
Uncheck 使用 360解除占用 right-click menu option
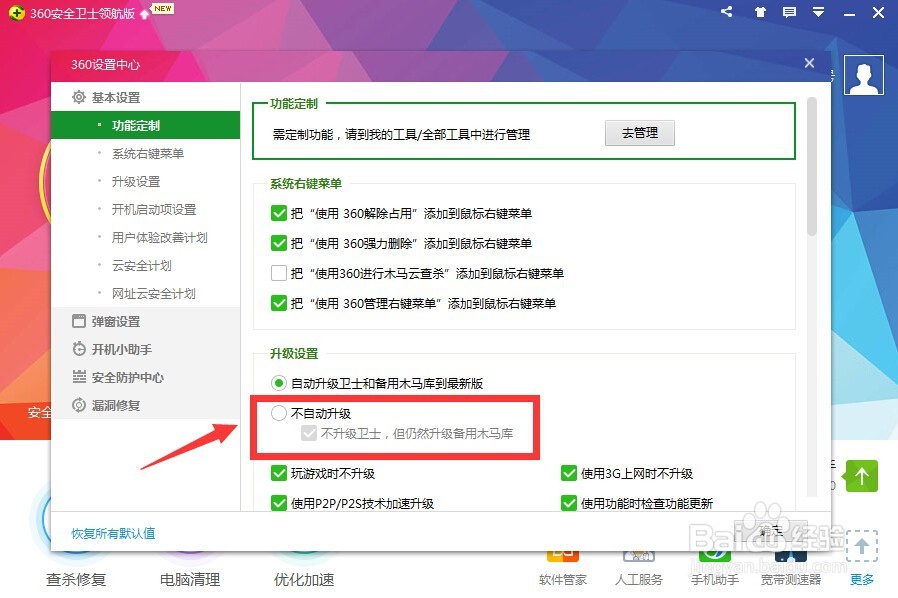point(279,213)
